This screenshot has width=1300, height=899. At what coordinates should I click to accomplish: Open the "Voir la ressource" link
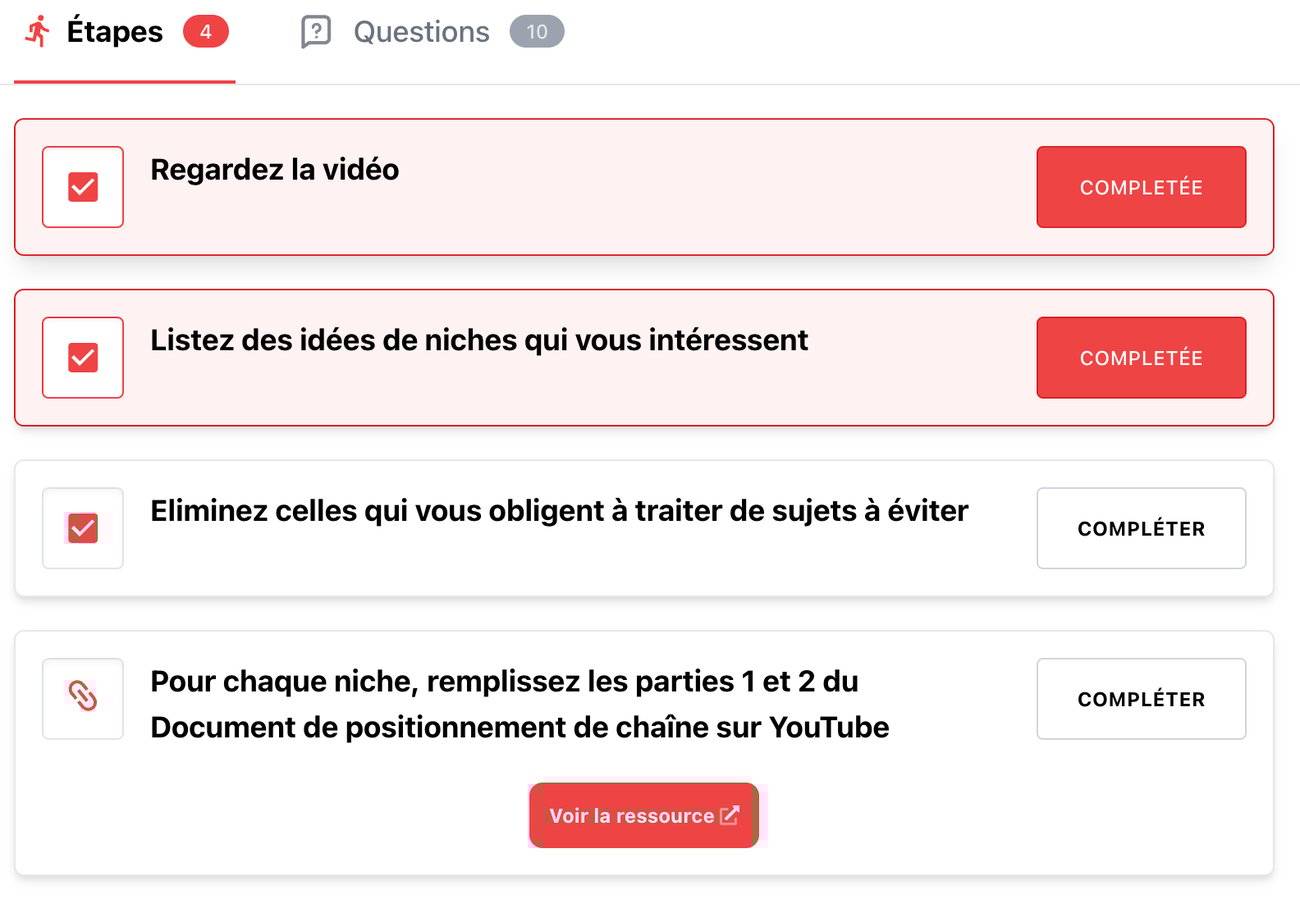click(x=632, y=815)
